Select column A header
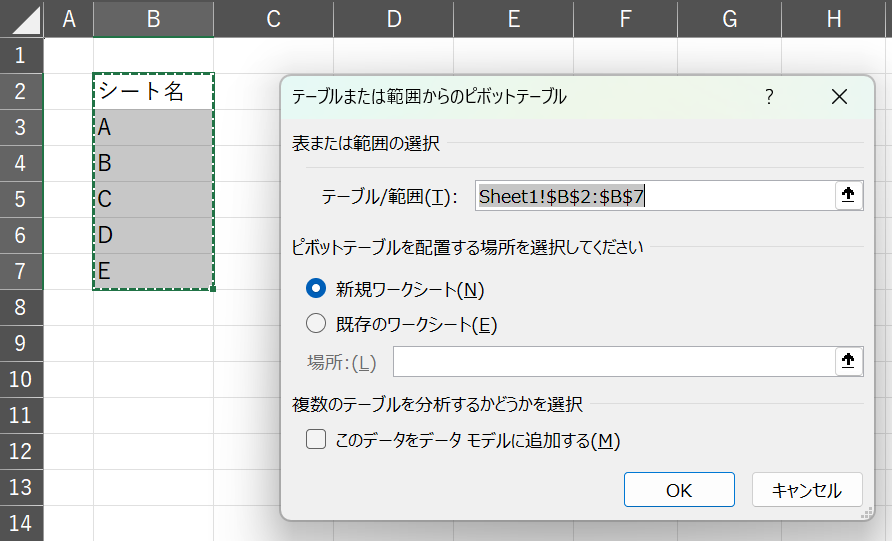892x541 pixels. click(x=69, y=19)
